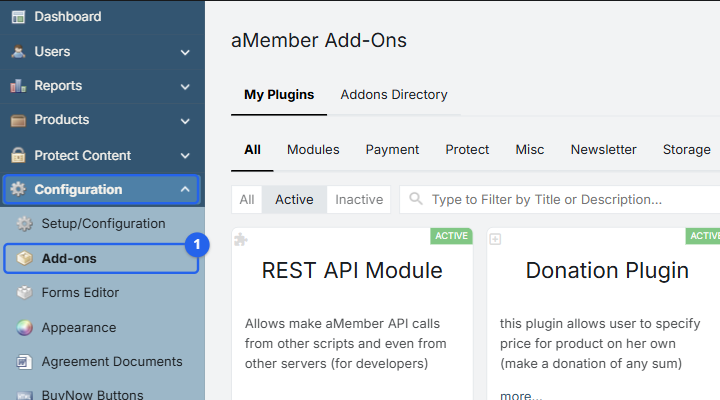Select the Protect category tab
Screen dimensions: 720x400
[467, 150]
